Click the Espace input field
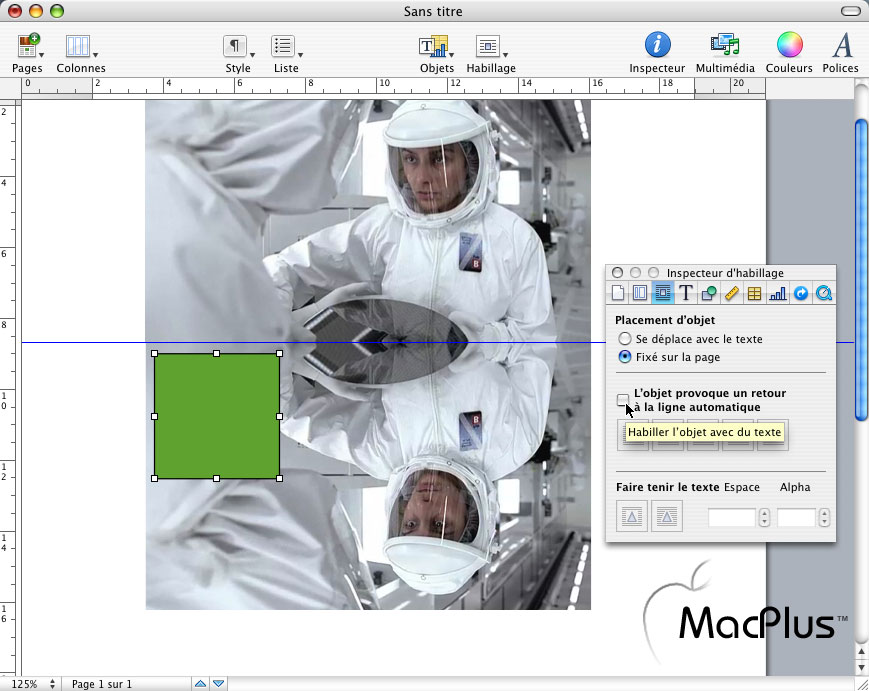869x691 pixels. pyautogui.click(x=732, y=518)
